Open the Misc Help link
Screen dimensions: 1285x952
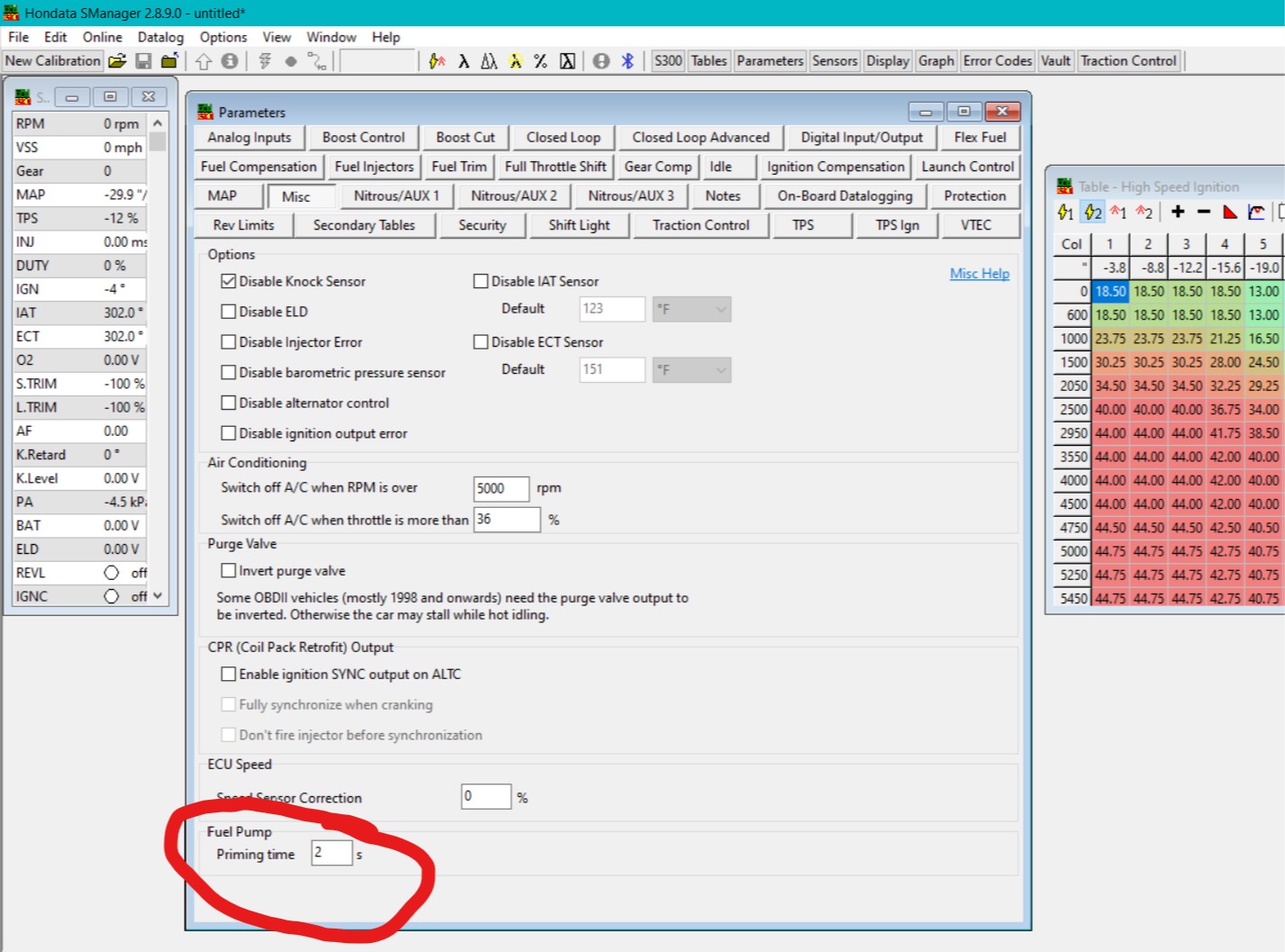pyautogui.click(x=980, y=273)
